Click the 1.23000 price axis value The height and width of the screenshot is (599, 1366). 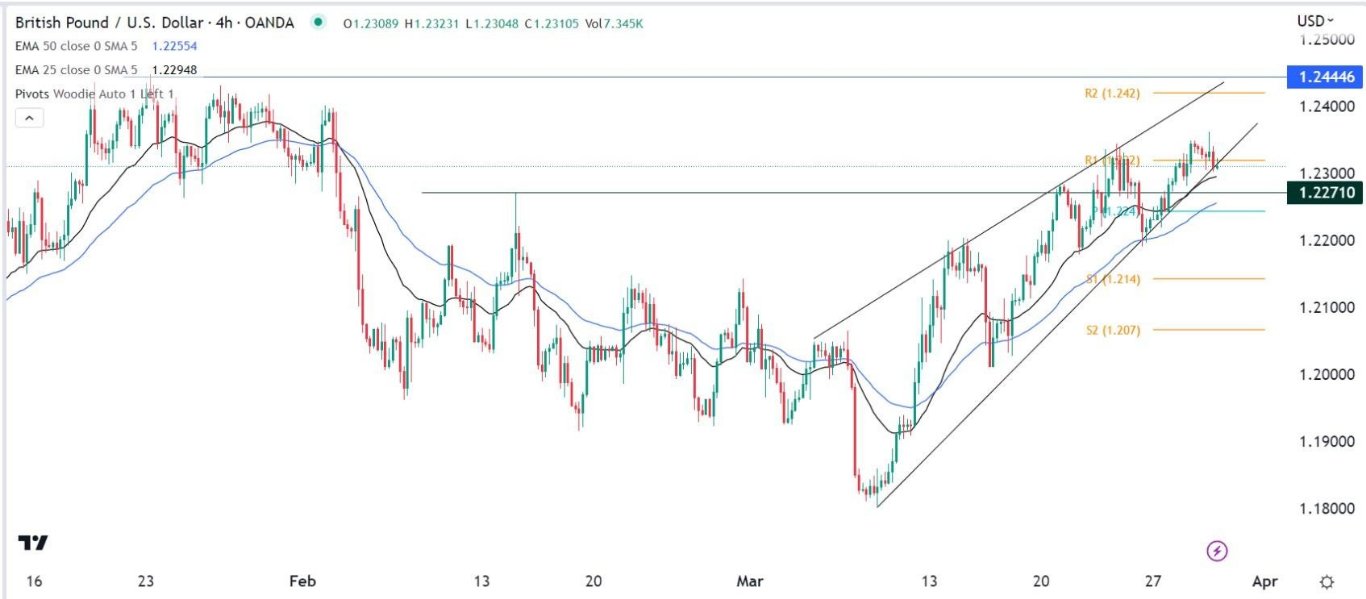1326,174
